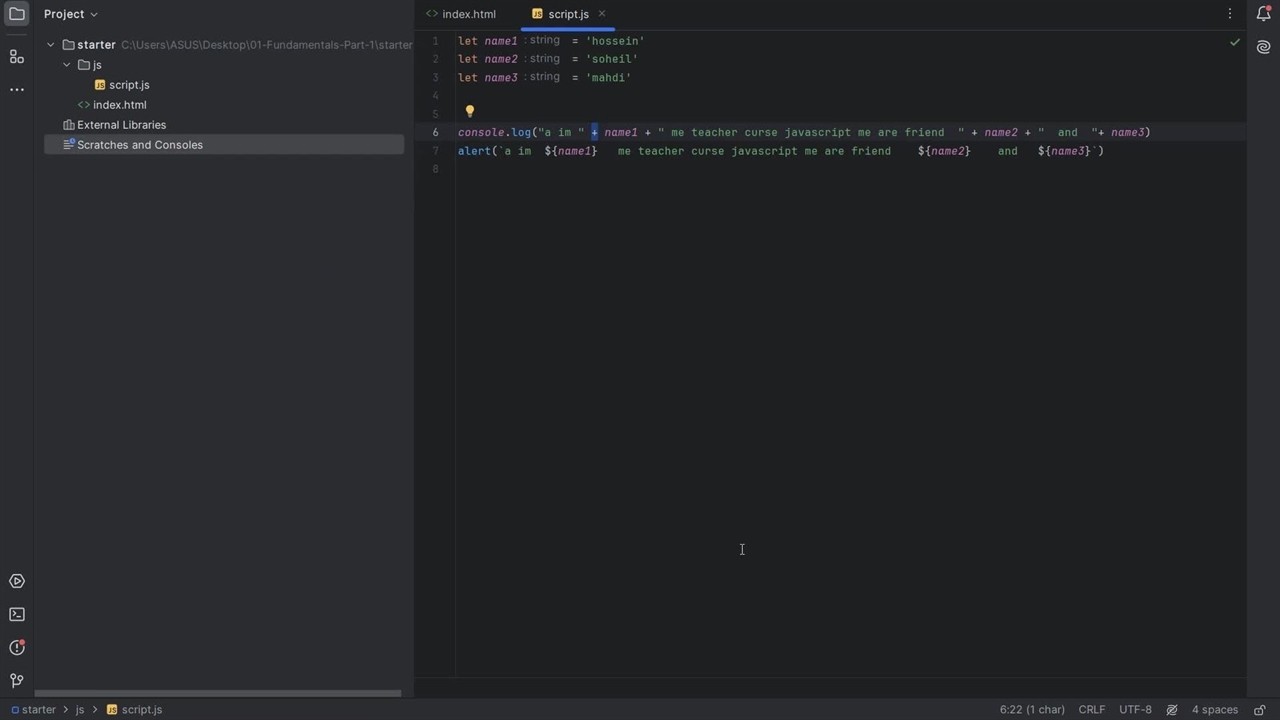
Task: Click the UTF-8 encoding button
Action: (x=1135, y=710)
